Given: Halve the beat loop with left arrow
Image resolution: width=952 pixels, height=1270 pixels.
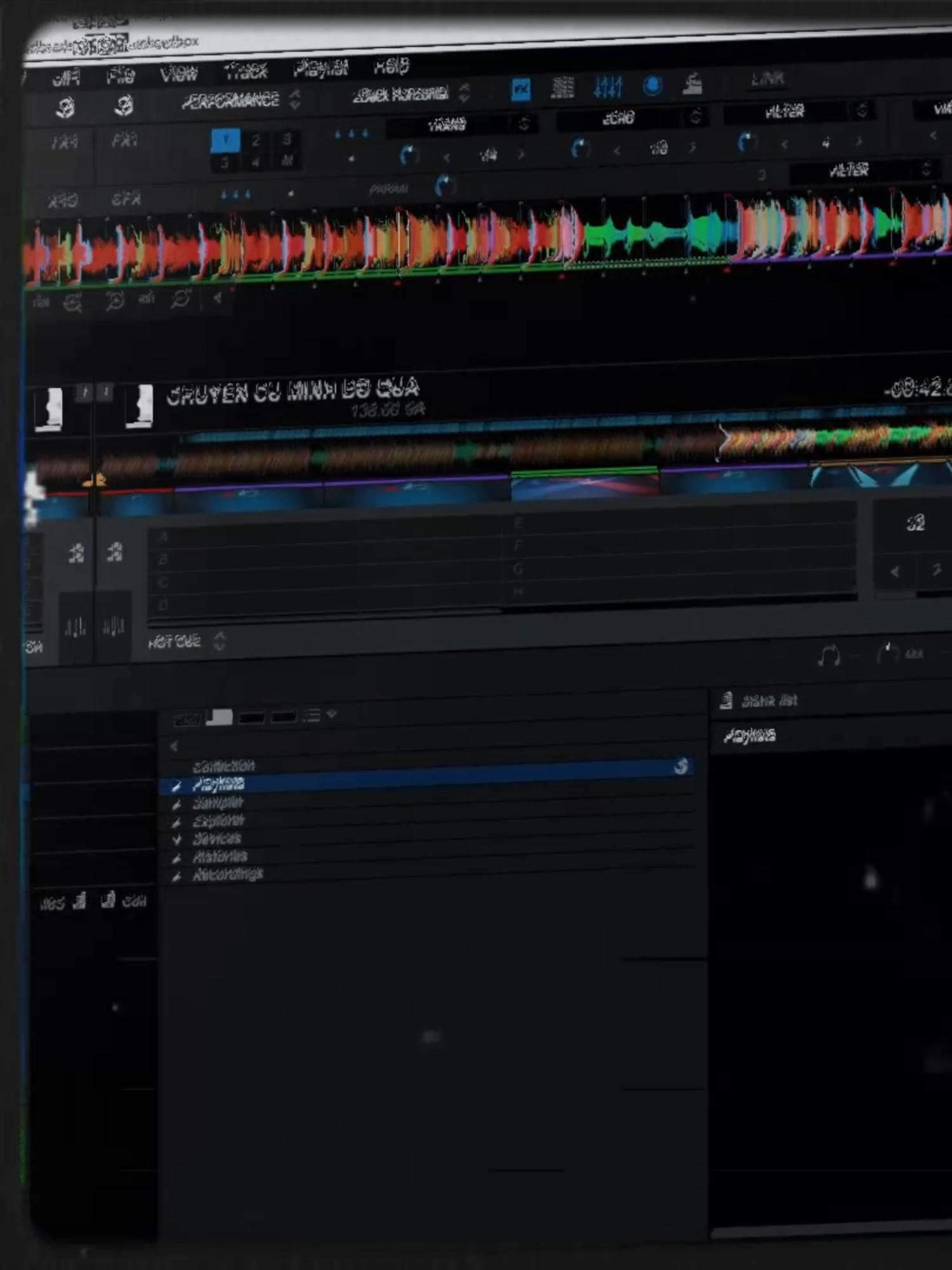Looking at the screenshot, I should point(895,571).
